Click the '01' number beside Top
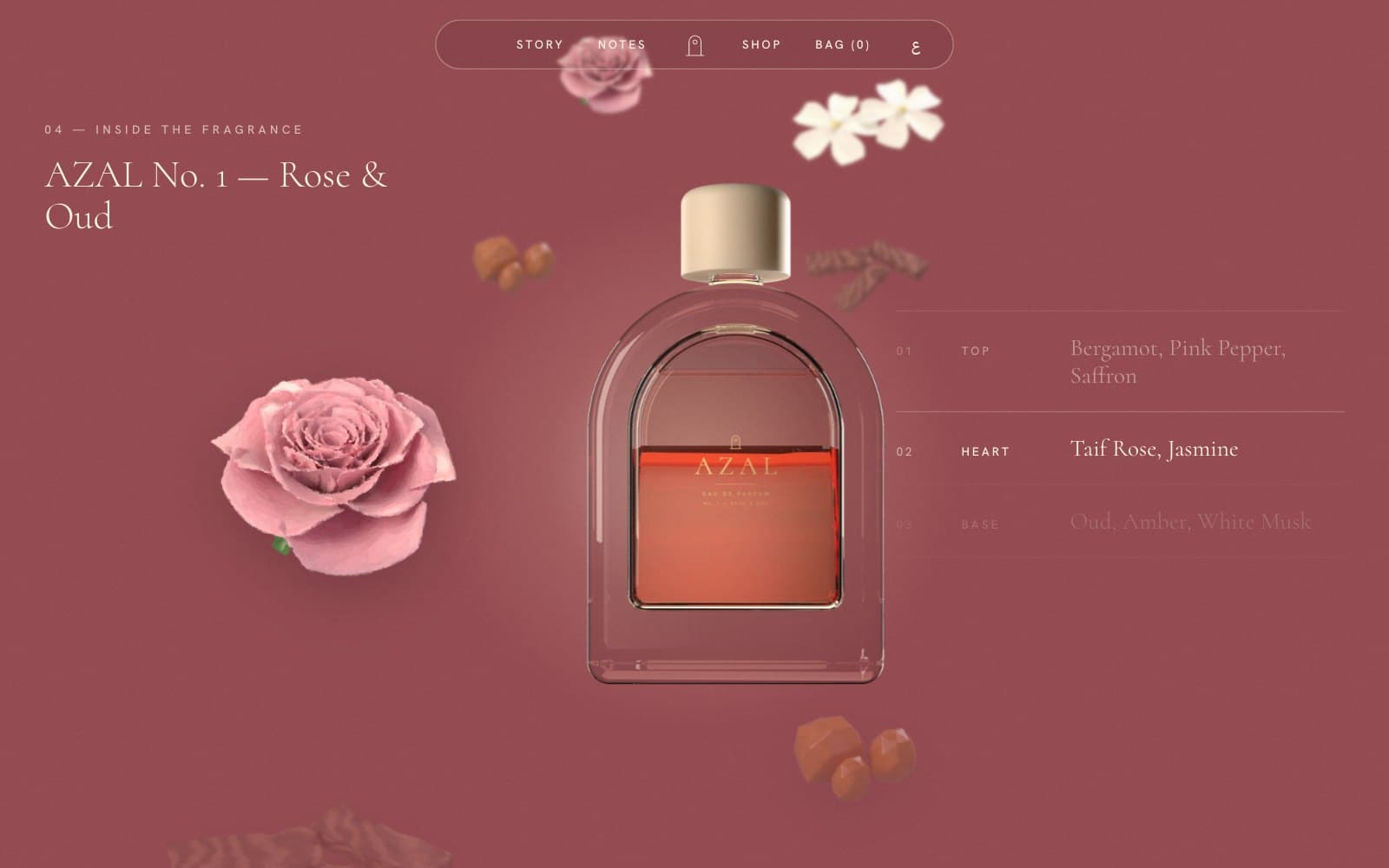This screenshot has height=868, width=1389. pyautogui.click(x=905, y=351)
